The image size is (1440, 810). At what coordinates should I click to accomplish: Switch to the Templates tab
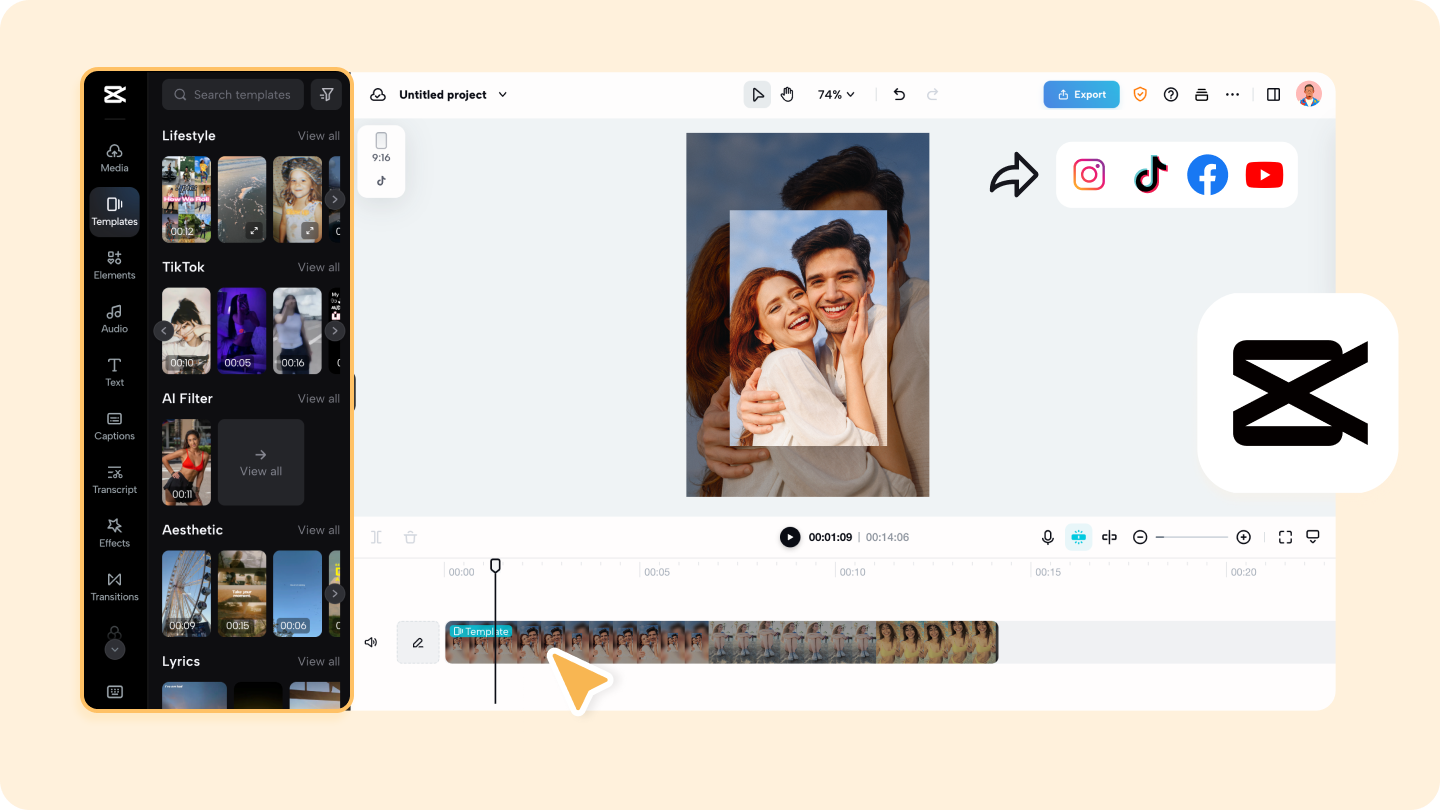(x=114, y=211)
